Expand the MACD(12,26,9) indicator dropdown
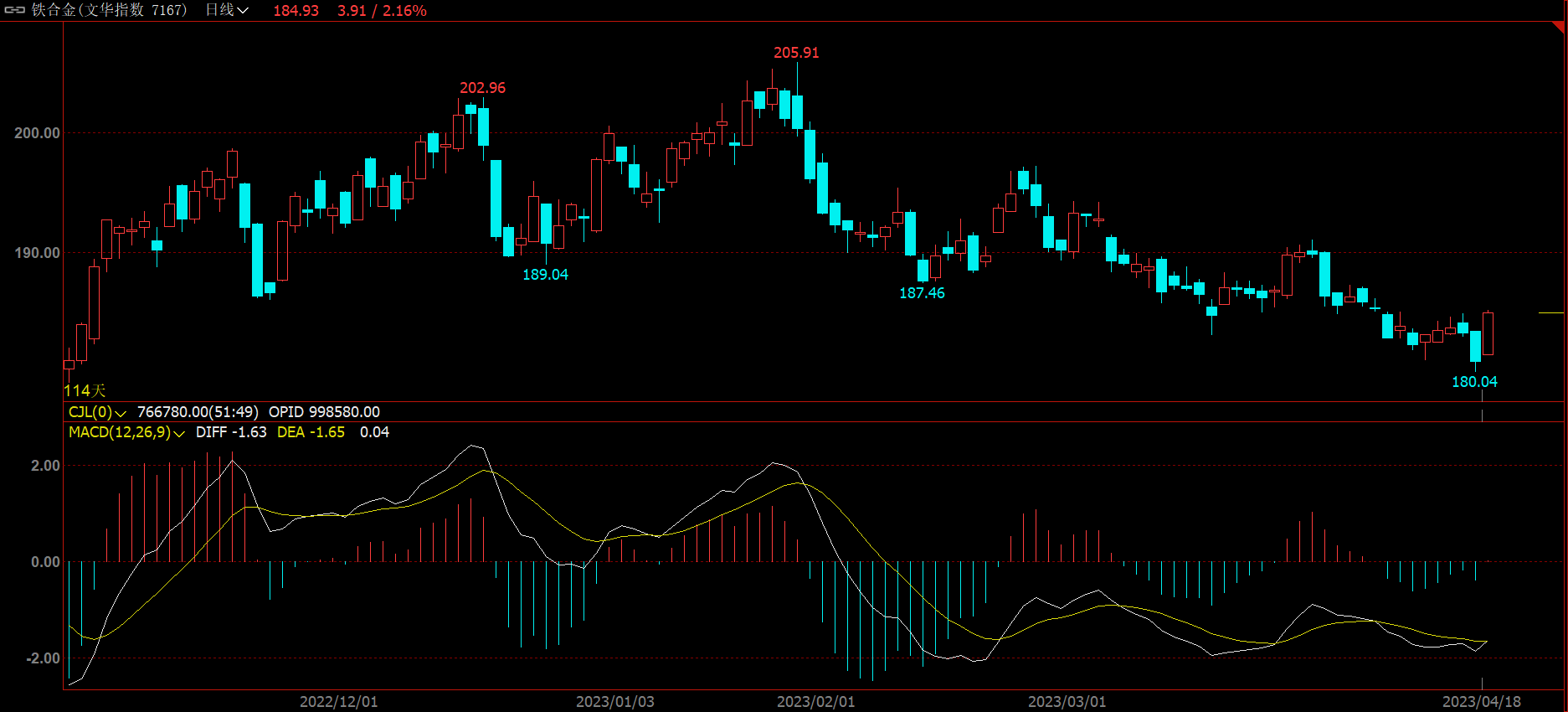Viewport: 1568px width, 712px height. click(x=126, y=432)
